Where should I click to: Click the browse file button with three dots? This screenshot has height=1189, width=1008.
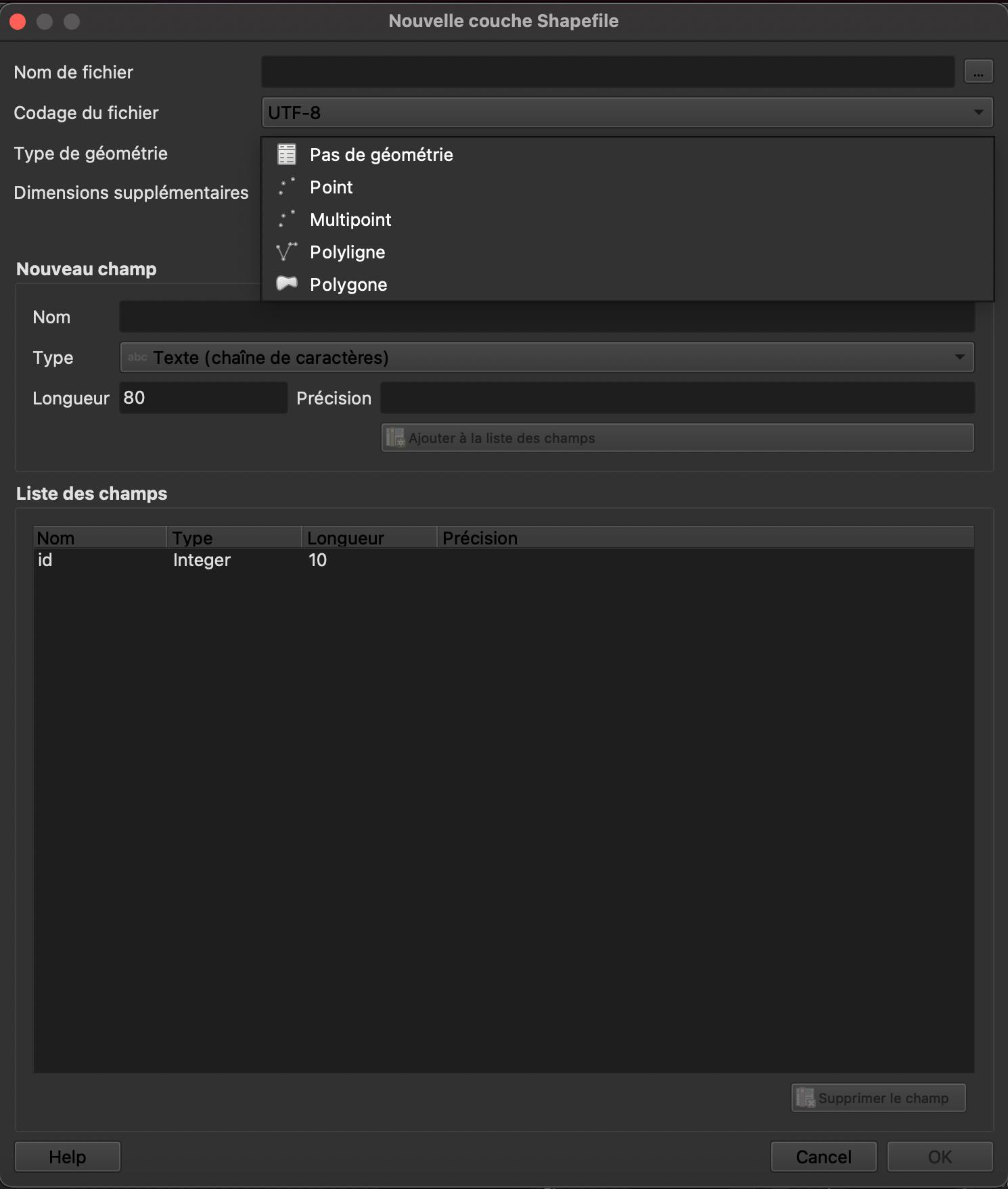click(978, 72)
